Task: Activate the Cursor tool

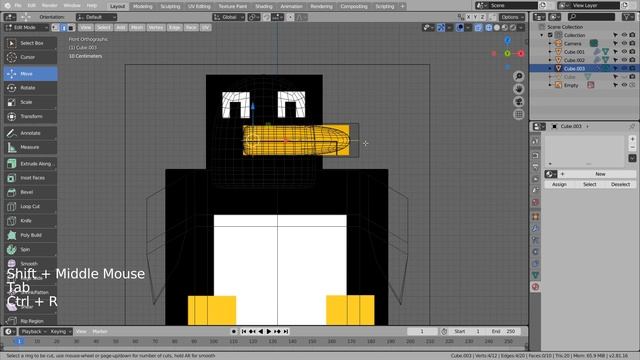Action: (31, 57)
